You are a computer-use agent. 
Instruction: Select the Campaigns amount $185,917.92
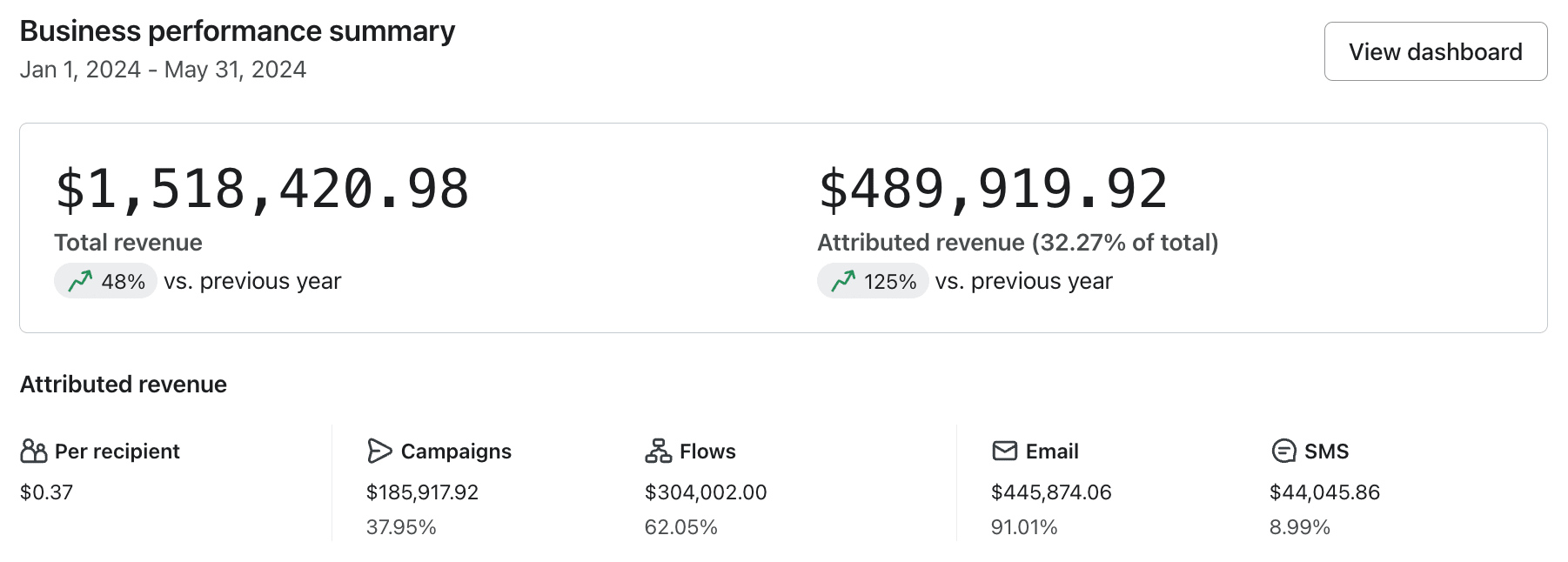pyautogui.click(x=422, y=492)
